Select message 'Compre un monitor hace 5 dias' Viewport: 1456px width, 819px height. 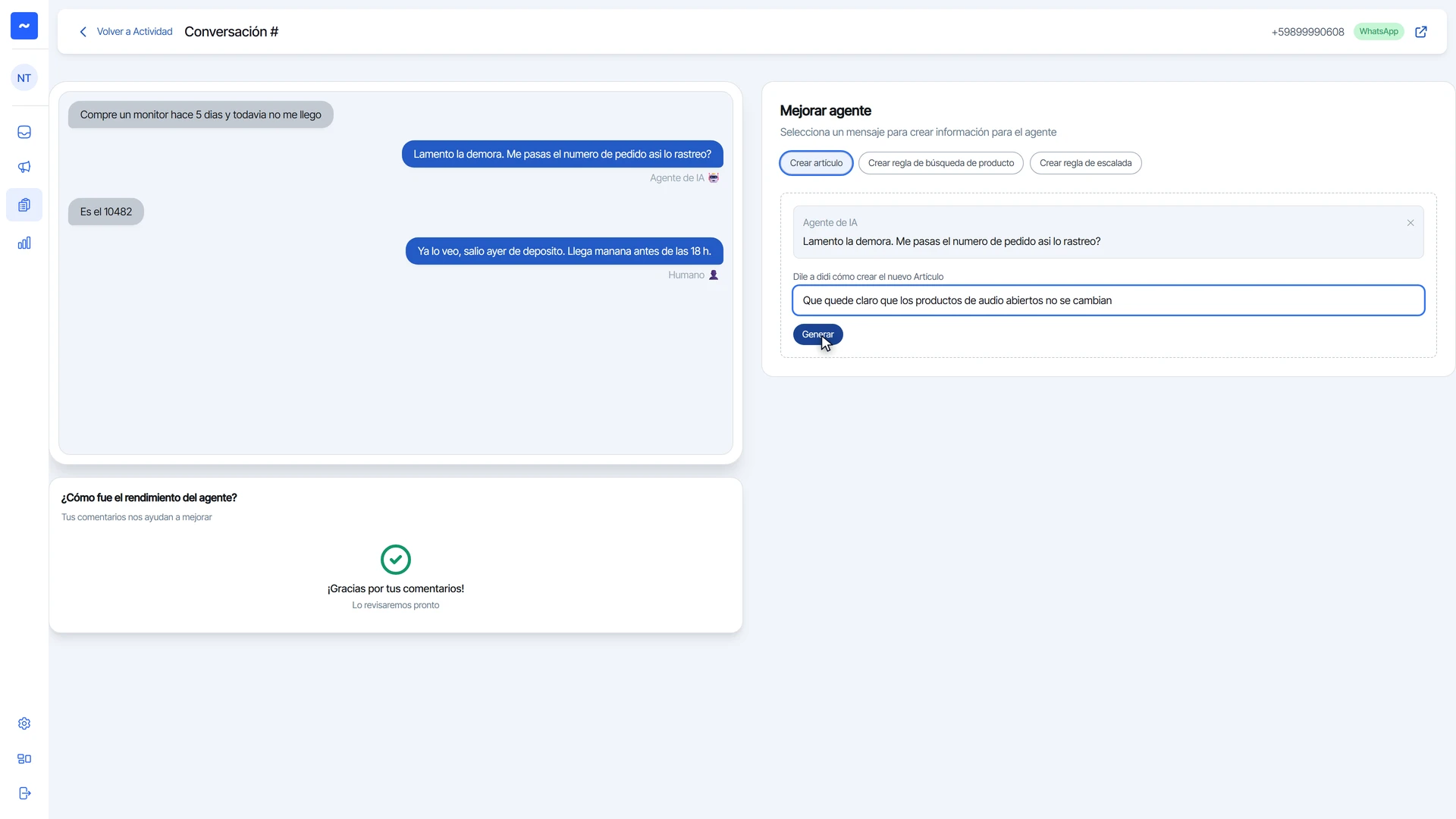(201, 115)
